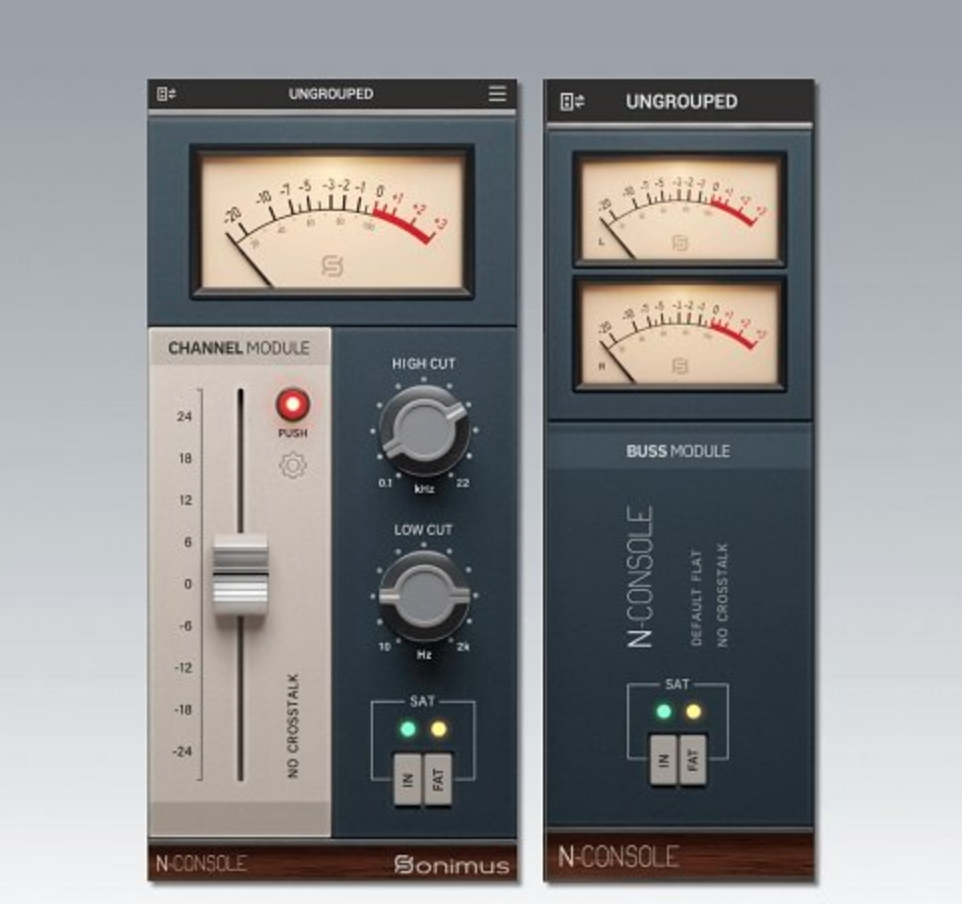Open the gear settings icon under PUSH

point(293,465)
